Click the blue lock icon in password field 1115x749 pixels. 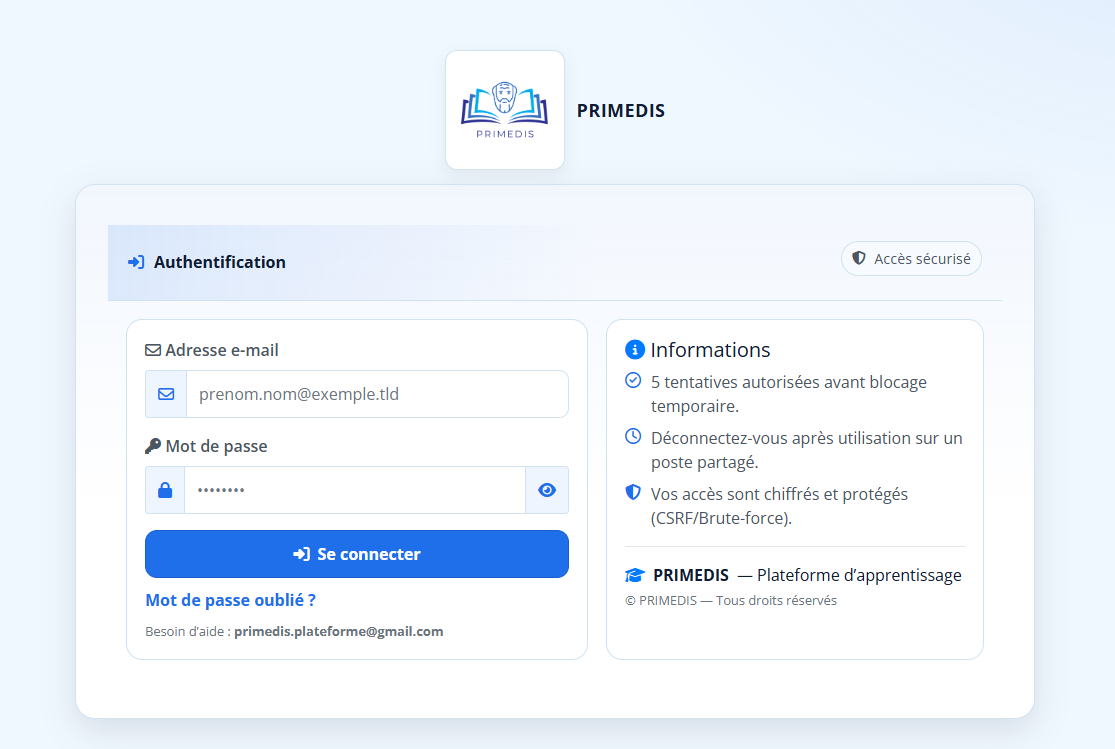164,490
